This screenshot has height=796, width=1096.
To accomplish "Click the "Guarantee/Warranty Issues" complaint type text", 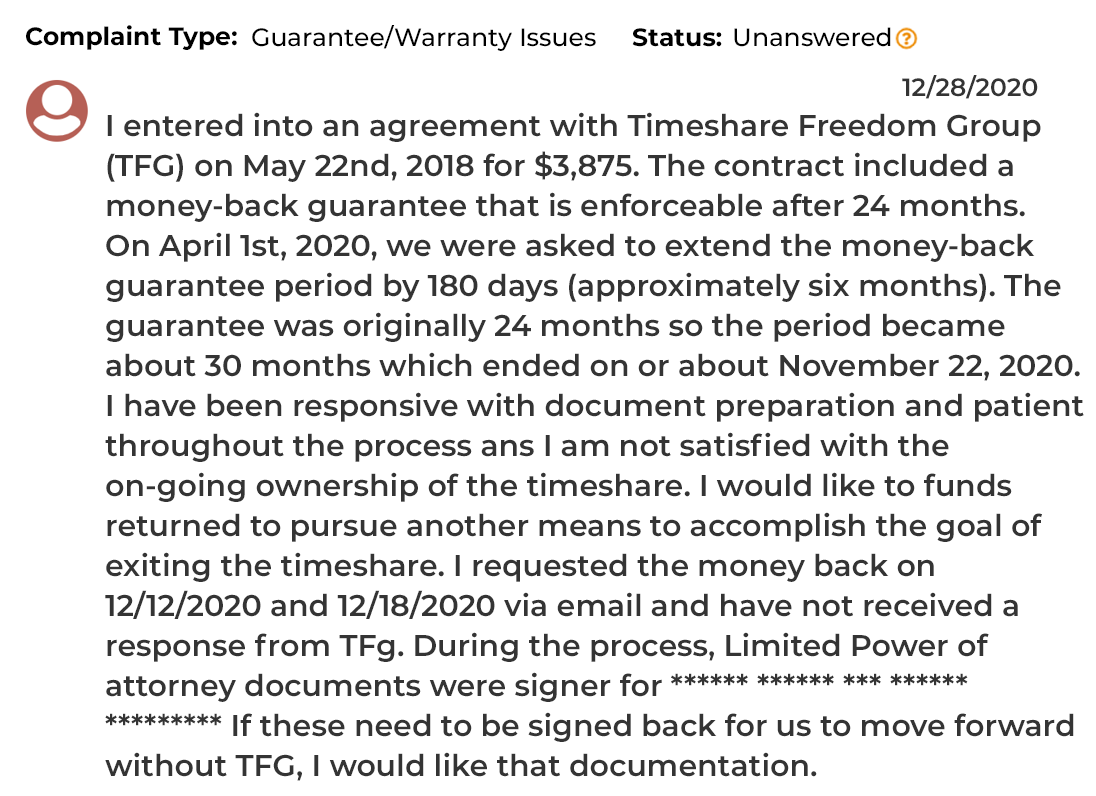I will click(x=423, y=37).
